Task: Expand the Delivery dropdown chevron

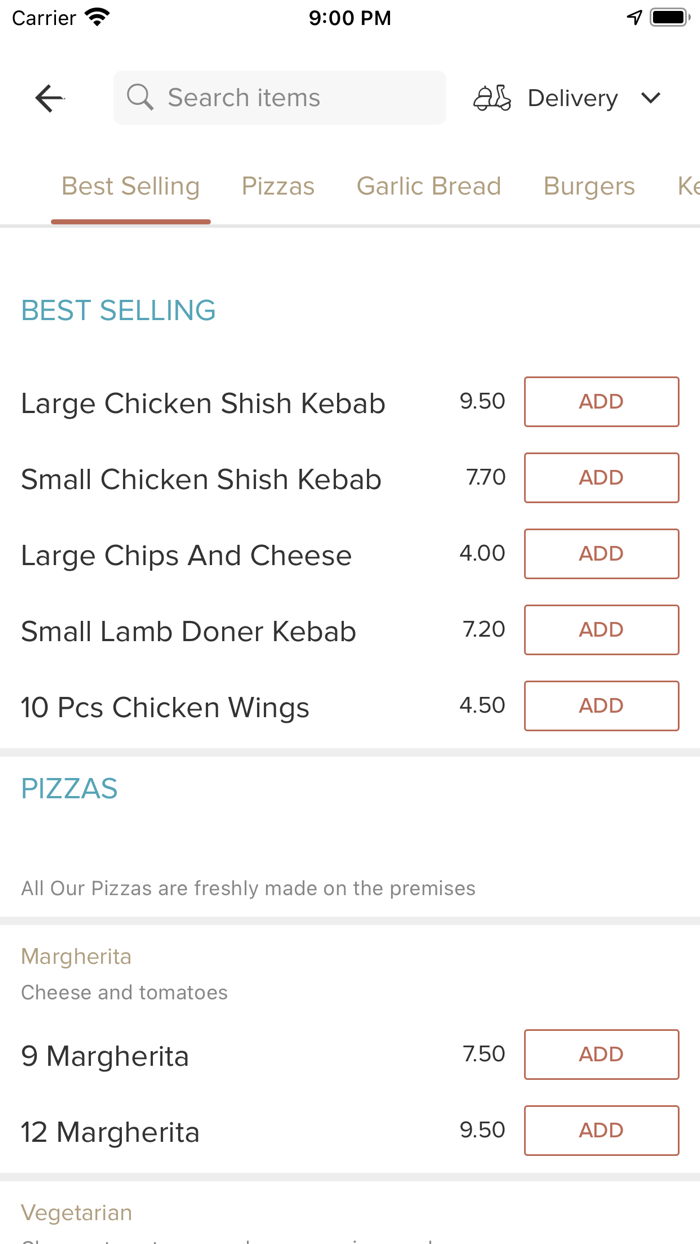Action: click(651, 98)
